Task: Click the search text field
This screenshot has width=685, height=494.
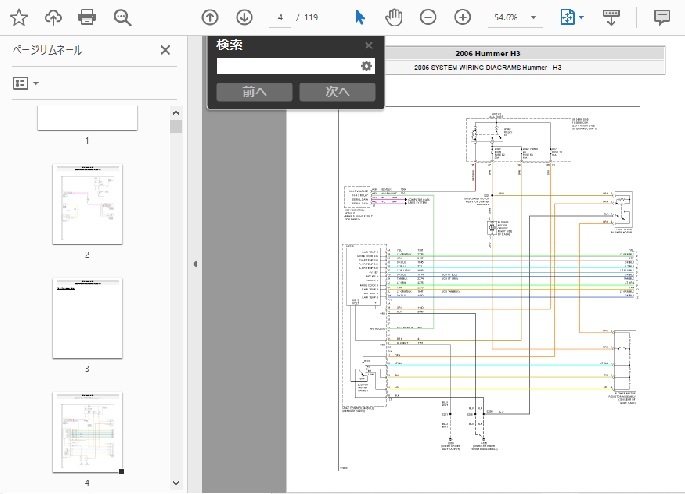Action: coord(288,66)
